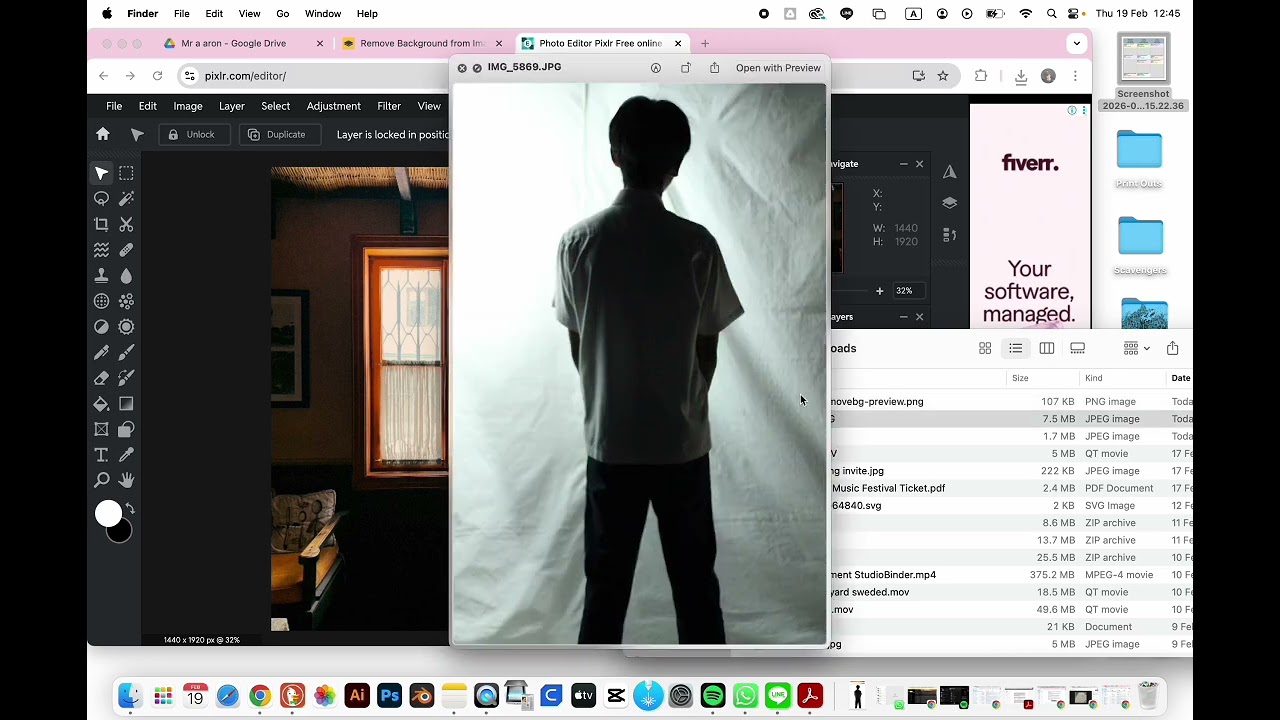Screen dimensions: 1280x720
Task: Select the Heal bandage tool in Pixlr
Action: coord(126,250)
